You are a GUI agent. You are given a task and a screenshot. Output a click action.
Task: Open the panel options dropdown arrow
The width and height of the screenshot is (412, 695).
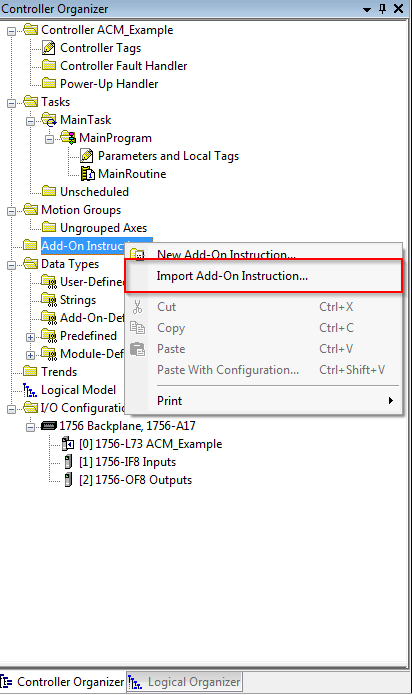(367, 9)
